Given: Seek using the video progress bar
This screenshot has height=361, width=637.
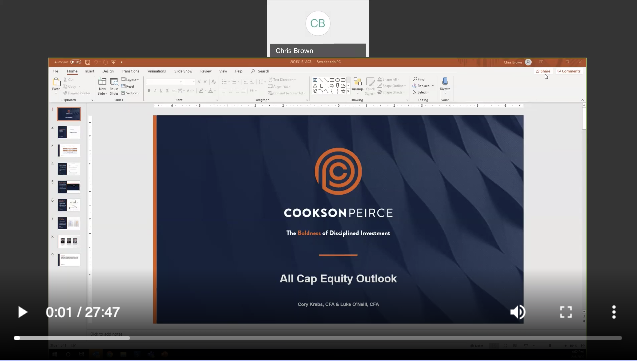Looking at the screenshot, I should (318, 338).
